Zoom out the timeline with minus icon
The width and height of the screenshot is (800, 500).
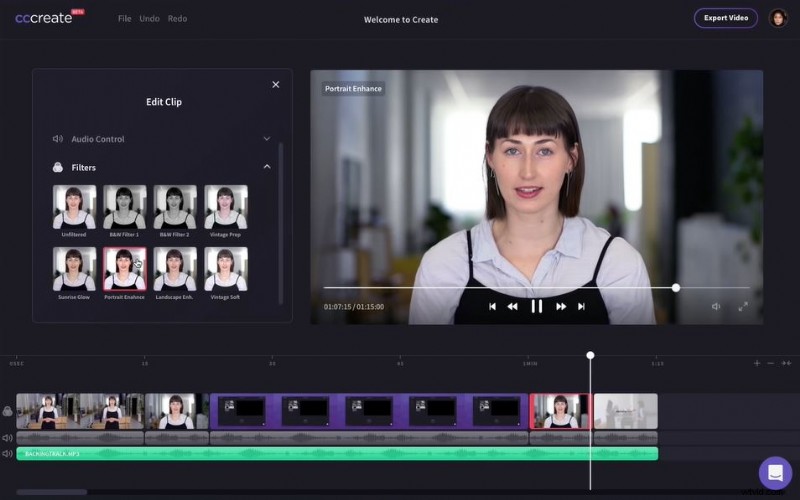(770, 363)
